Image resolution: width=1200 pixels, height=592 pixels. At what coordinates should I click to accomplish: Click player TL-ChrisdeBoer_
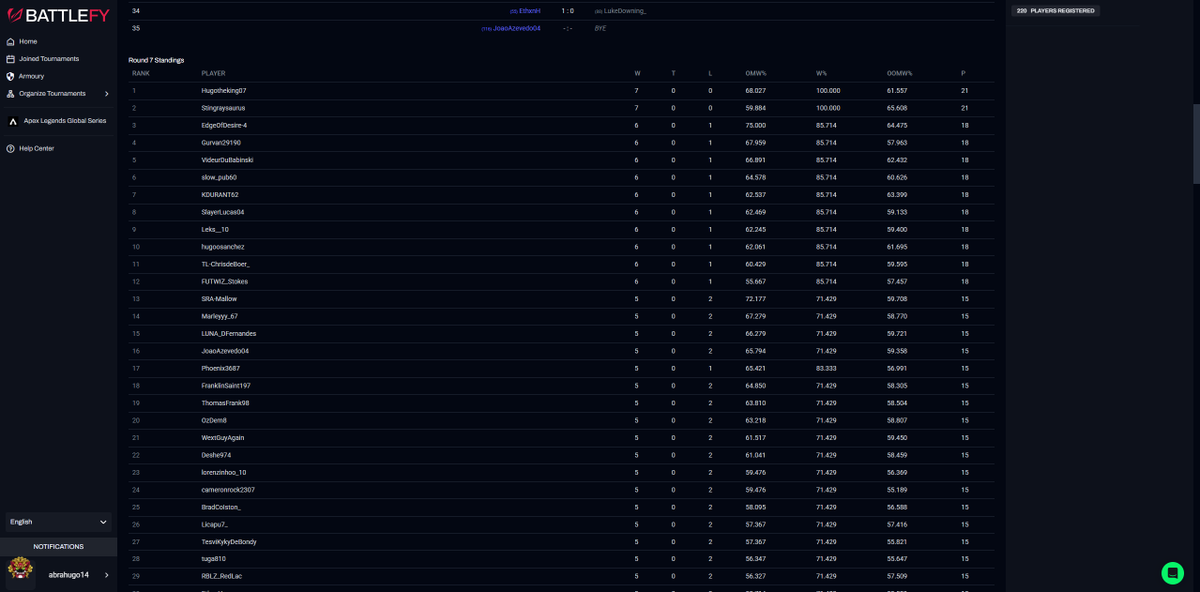226,264
